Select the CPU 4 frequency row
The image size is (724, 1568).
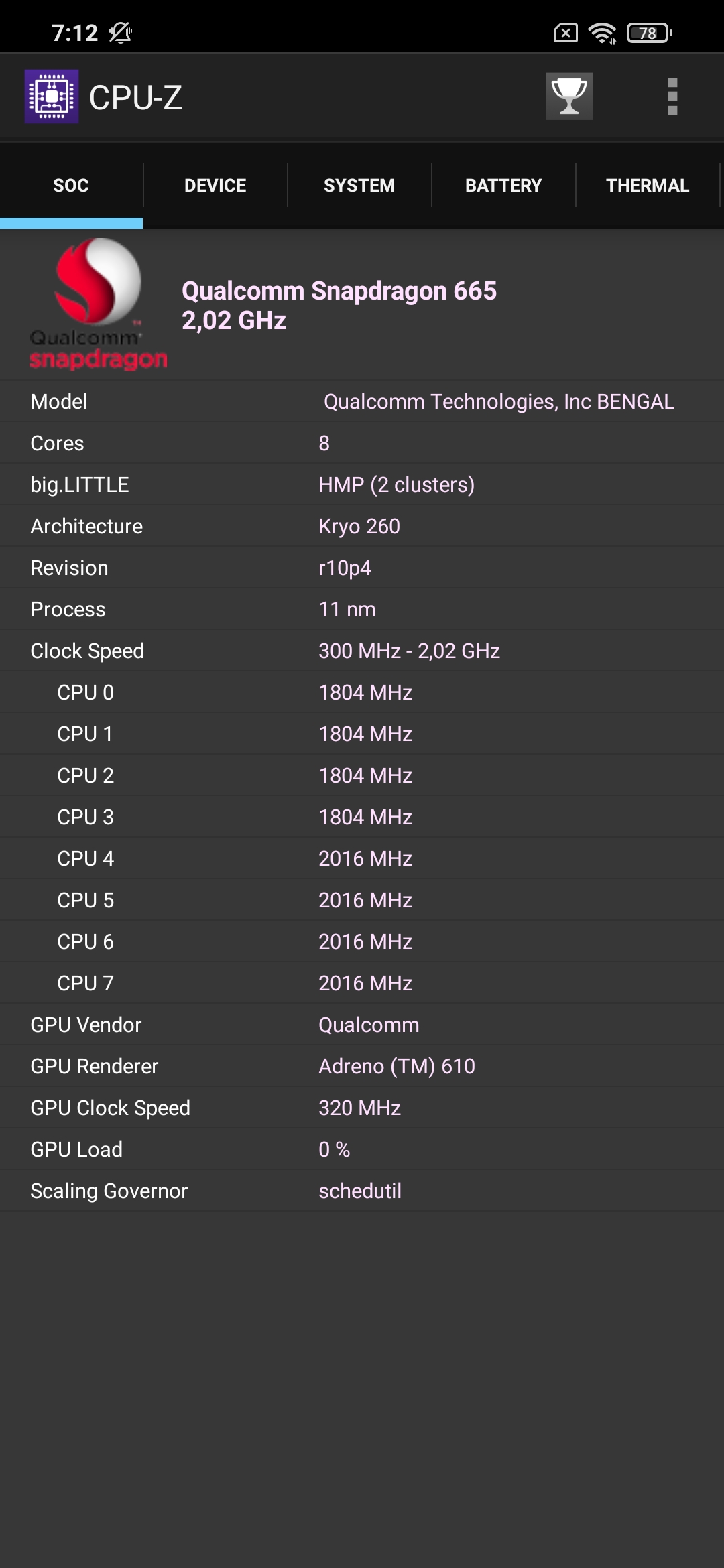[x=362, y=858]
